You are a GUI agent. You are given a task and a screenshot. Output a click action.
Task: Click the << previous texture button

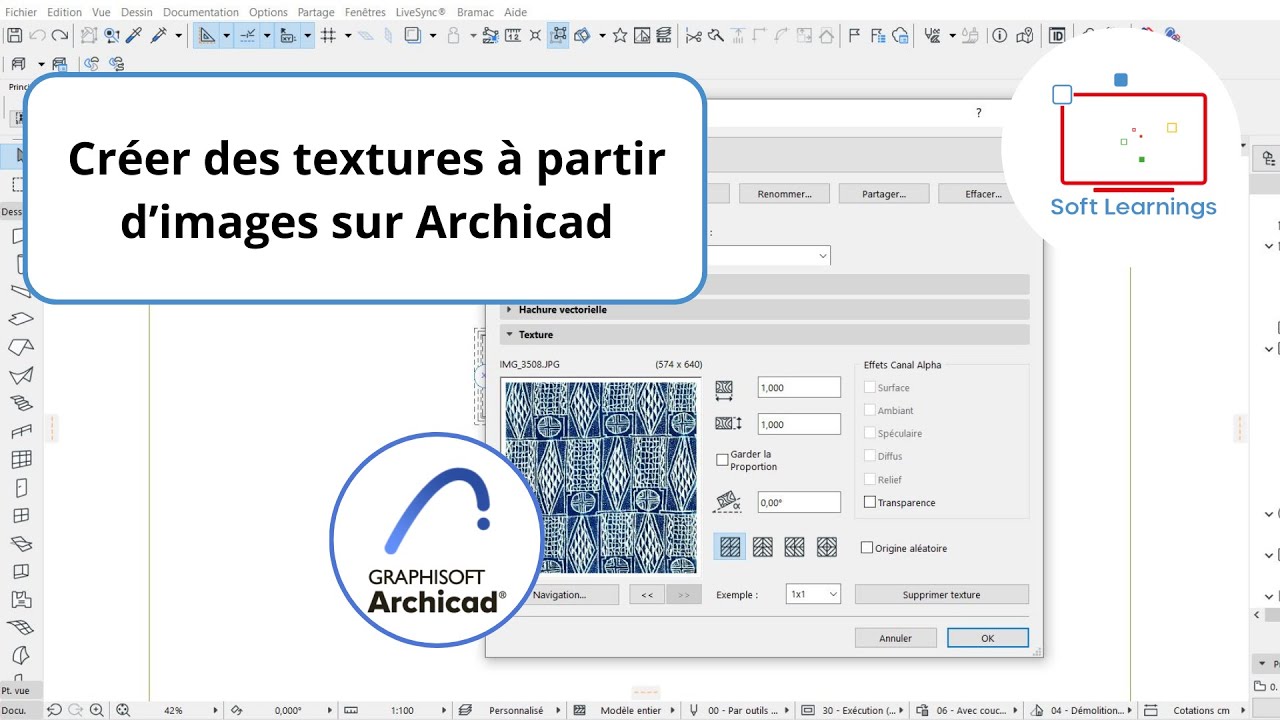[x=647, y=594]
